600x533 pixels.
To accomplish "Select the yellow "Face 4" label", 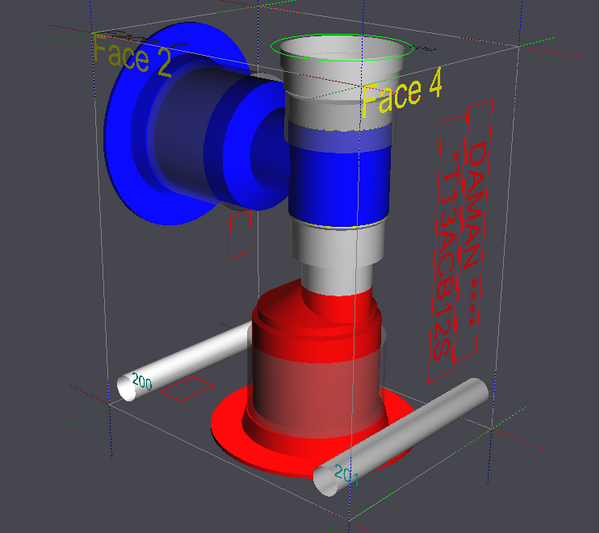I will pyautogui.click(x=401, y=93).
